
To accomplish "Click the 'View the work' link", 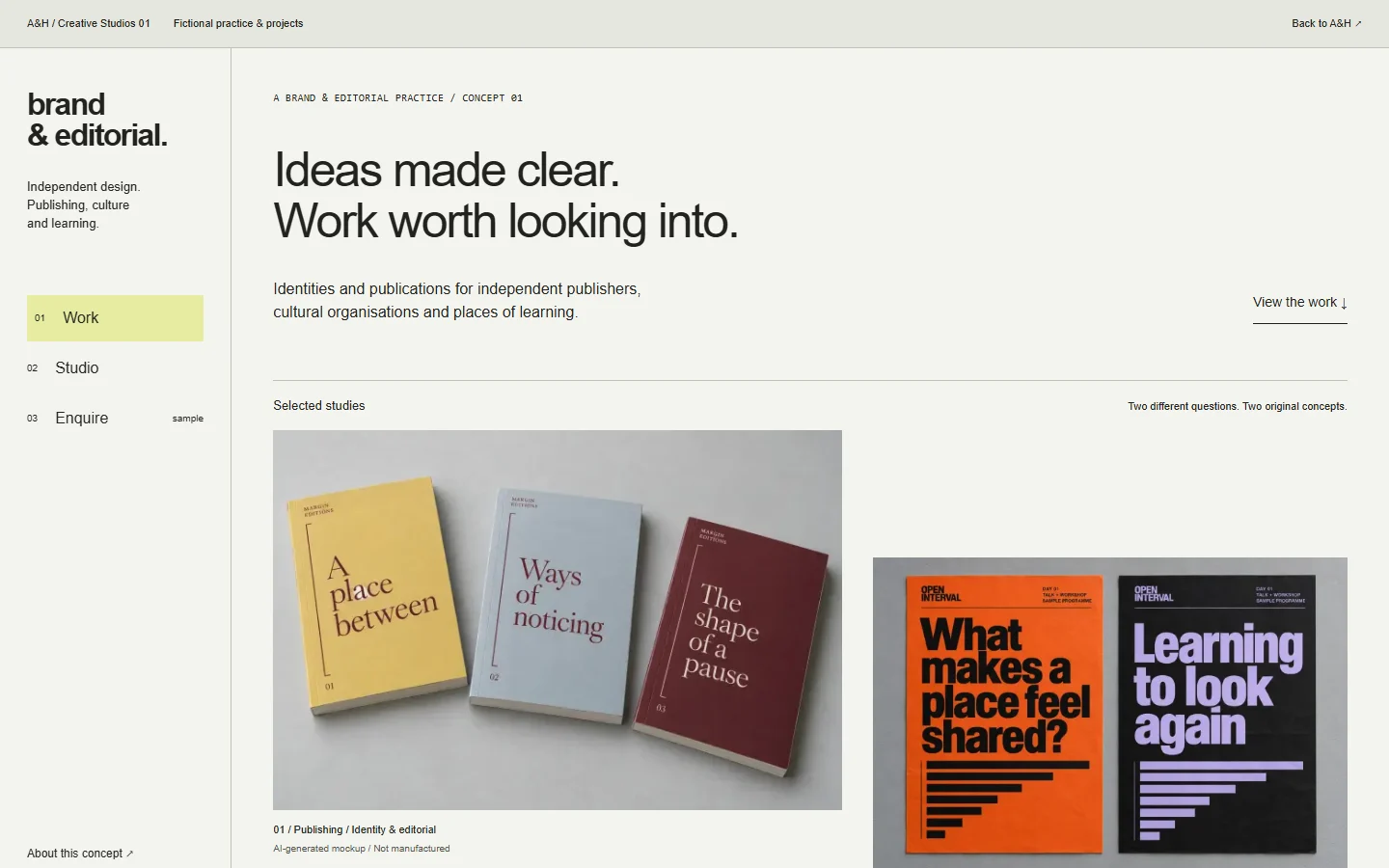I will click(x=1300, y=303).
